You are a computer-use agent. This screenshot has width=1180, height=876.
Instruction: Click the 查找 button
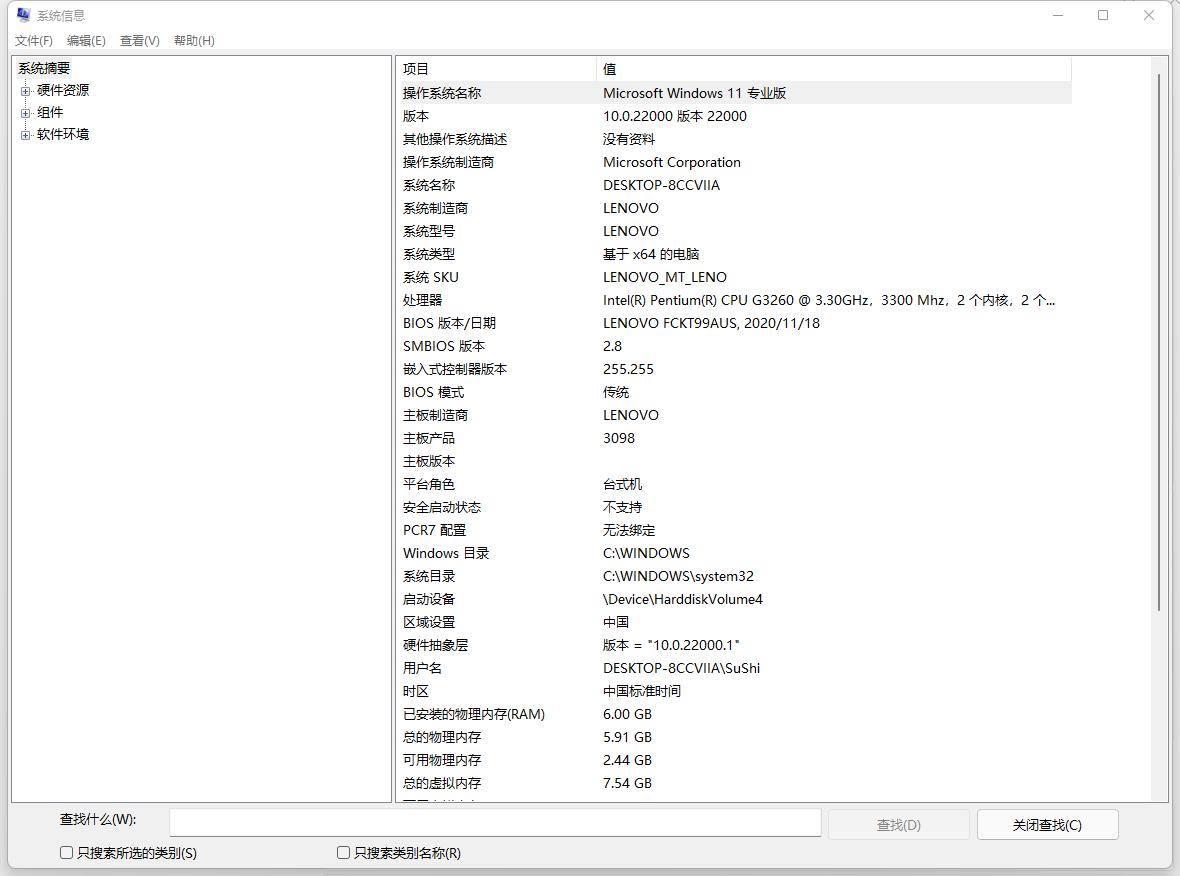point(898,823)
